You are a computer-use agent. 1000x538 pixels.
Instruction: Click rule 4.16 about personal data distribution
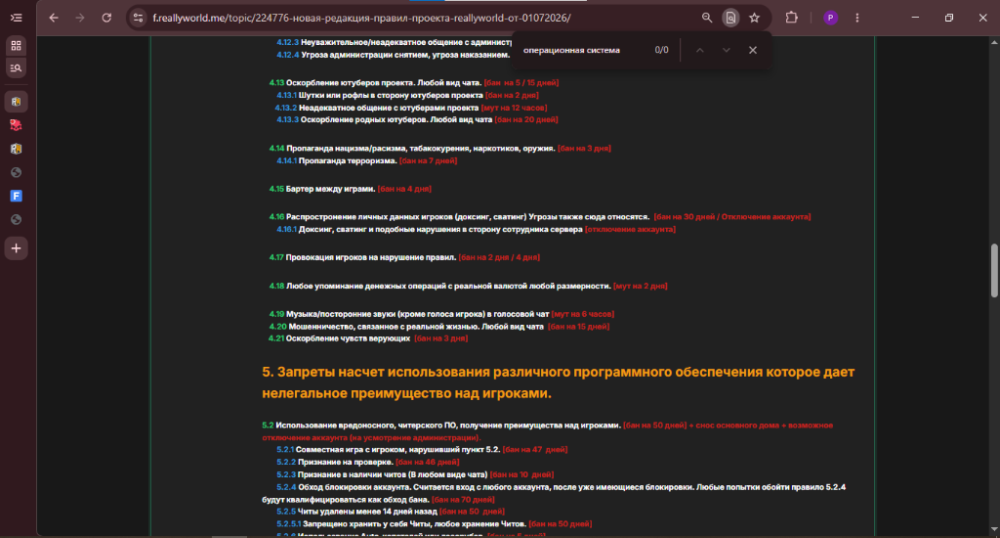(540, 217)
